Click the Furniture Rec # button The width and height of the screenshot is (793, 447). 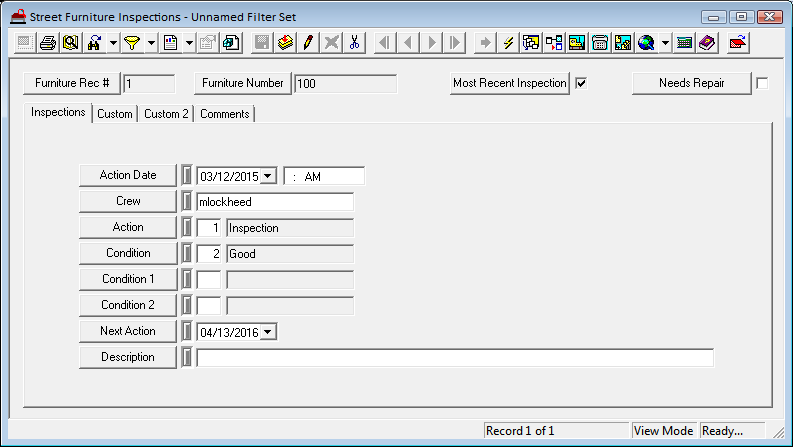tap(72, 83)
